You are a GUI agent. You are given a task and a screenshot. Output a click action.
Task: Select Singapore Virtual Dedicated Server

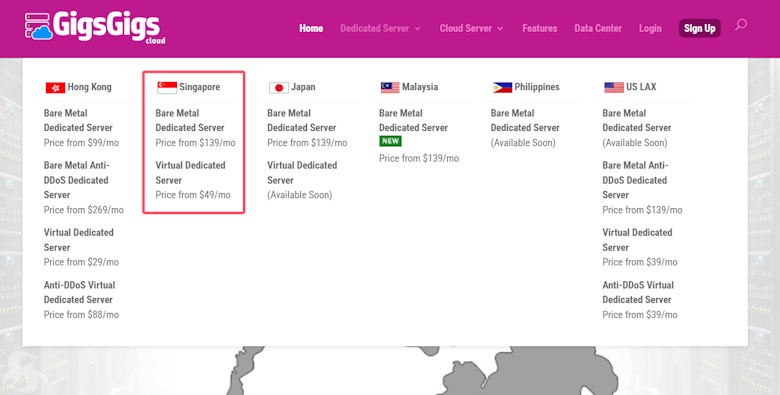click(190, 173)
